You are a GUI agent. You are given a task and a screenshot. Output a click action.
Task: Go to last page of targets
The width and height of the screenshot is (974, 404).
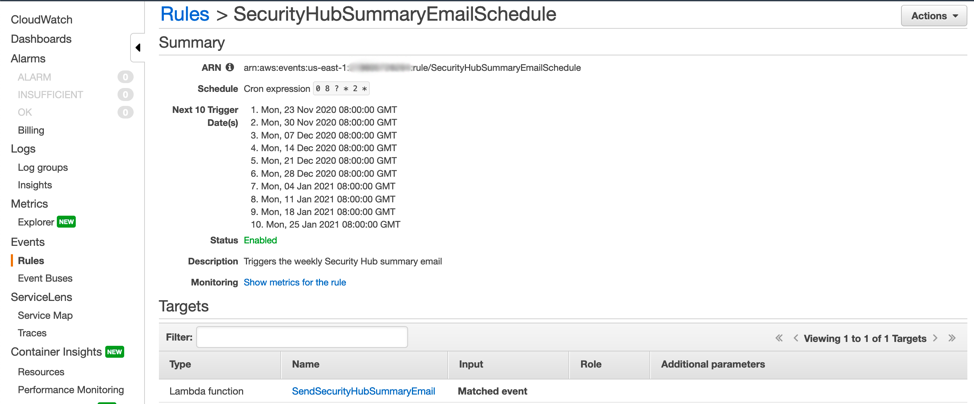(952, 339)
